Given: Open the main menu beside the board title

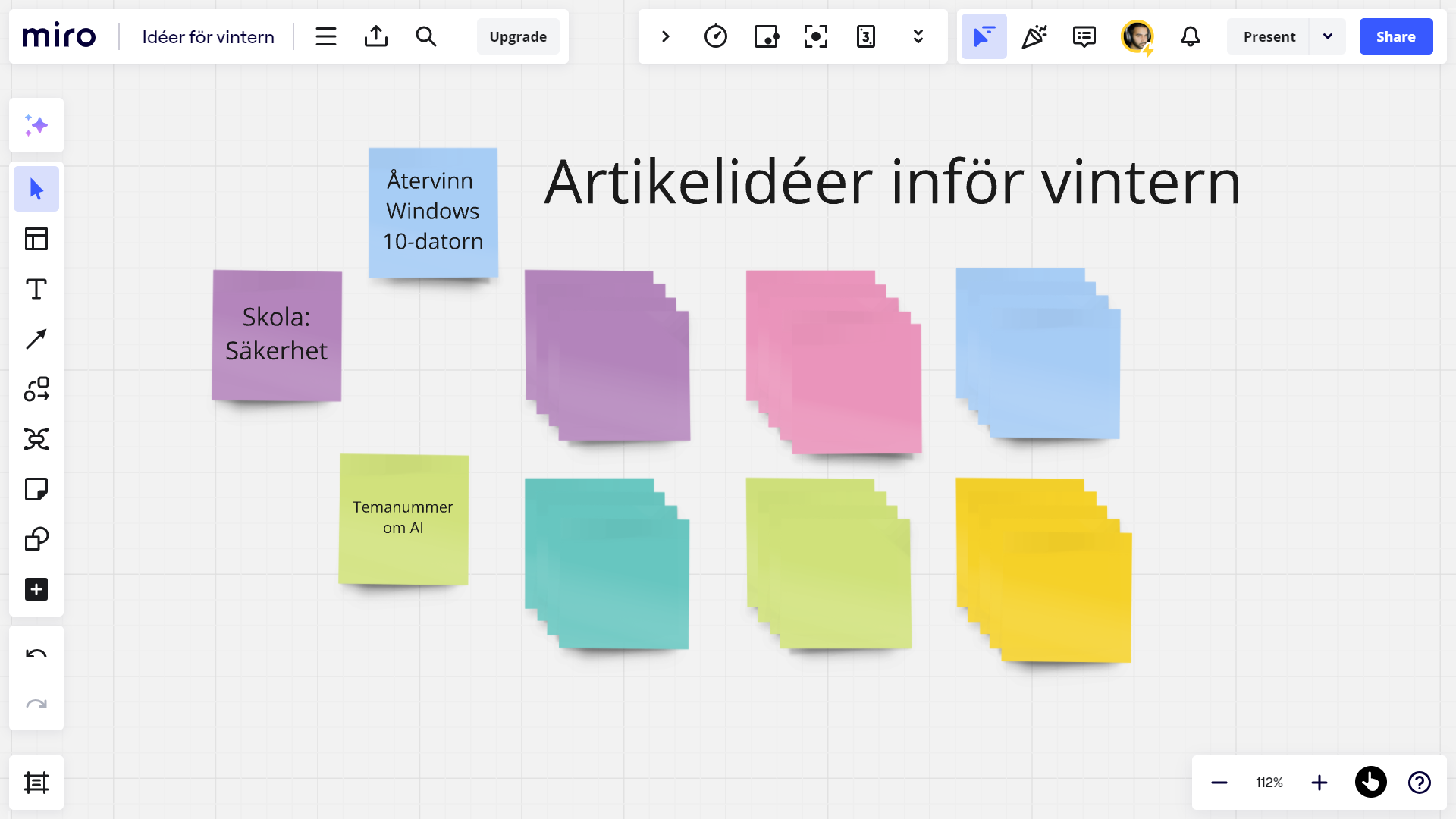Looking at the screenshot, I should (326, 36).
